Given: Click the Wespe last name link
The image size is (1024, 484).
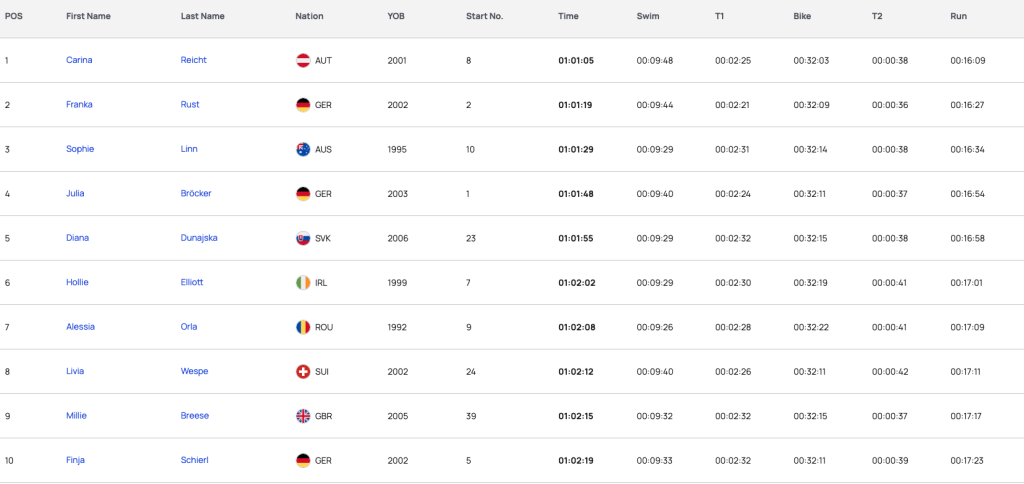Looking at the screenshot, I should [194, 371].
